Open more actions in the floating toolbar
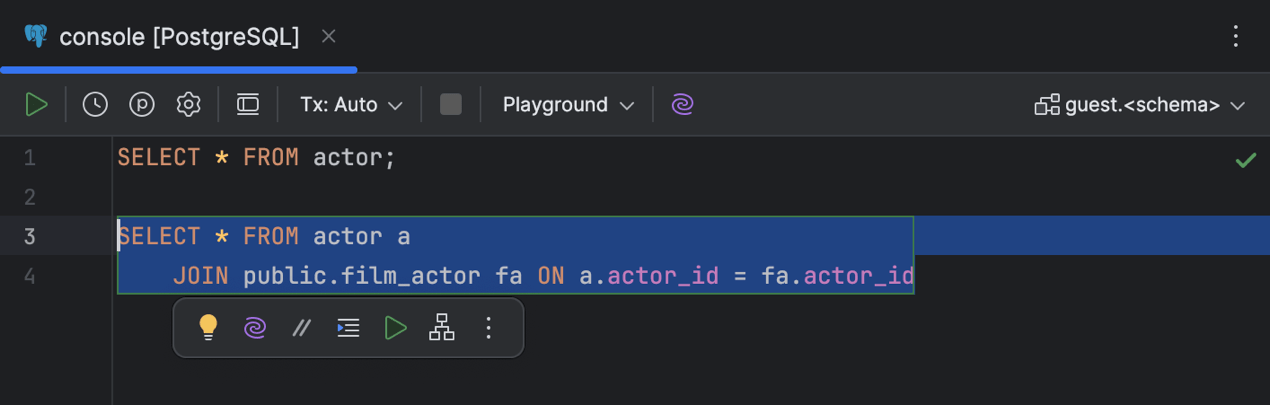This screenshot has height=405, width=1270. click(489, 328)
